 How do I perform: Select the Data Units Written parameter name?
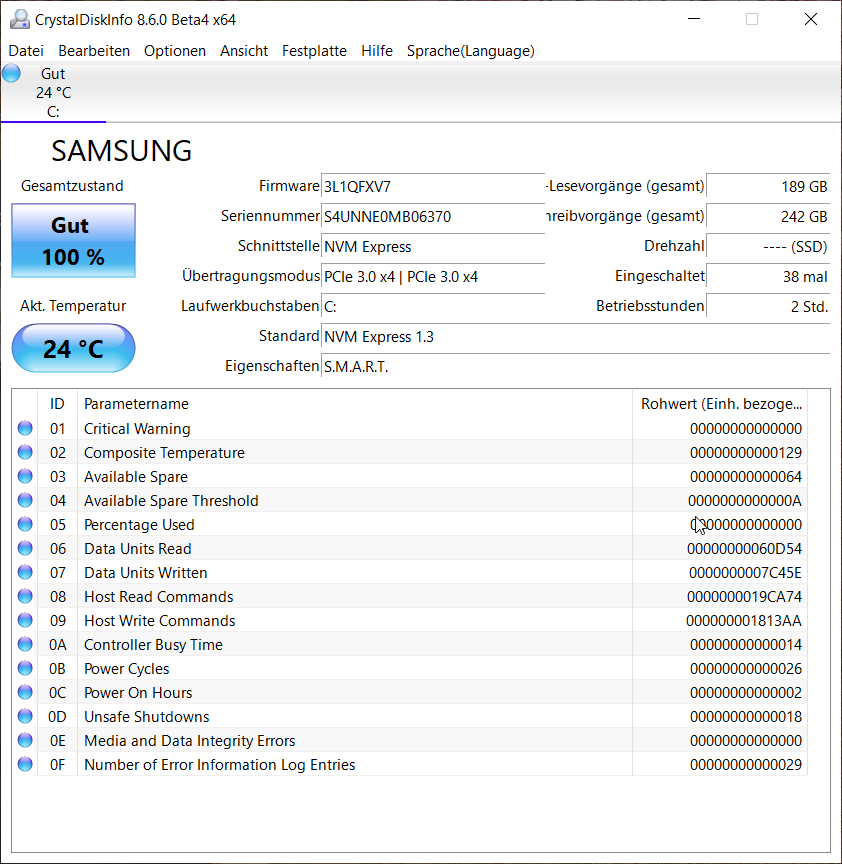(x=145, y=573)
